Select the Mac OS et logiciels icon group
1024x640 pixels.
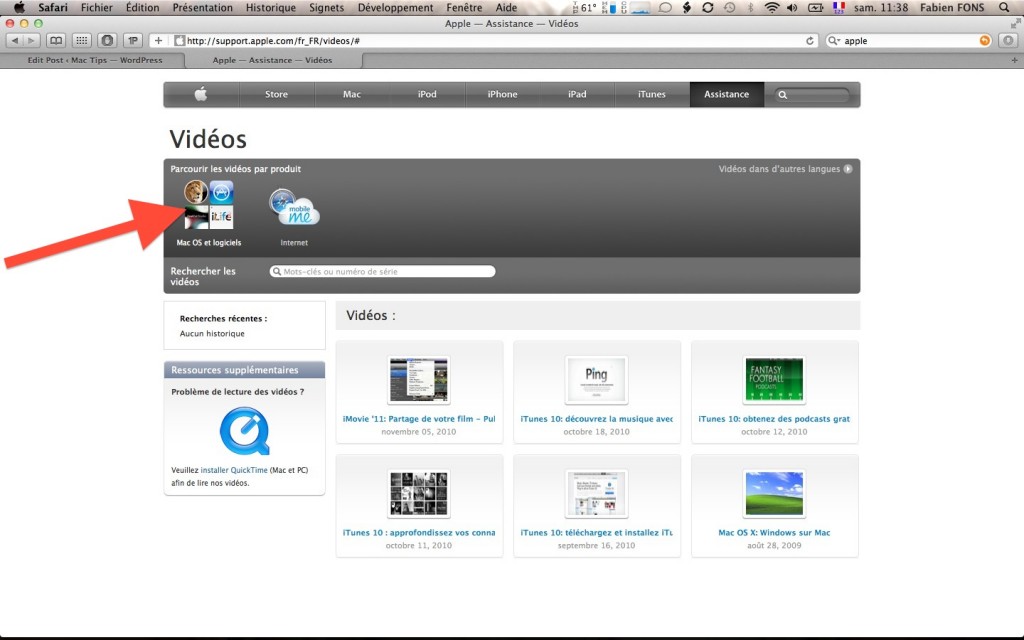click(208, 204)
